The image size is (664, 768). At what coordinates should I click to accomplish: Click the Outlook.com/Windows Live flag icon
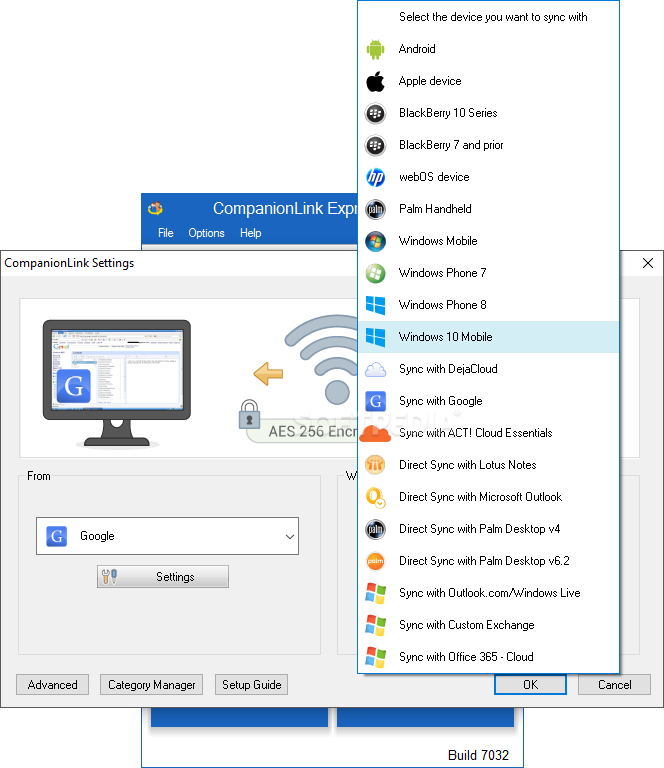376,593
